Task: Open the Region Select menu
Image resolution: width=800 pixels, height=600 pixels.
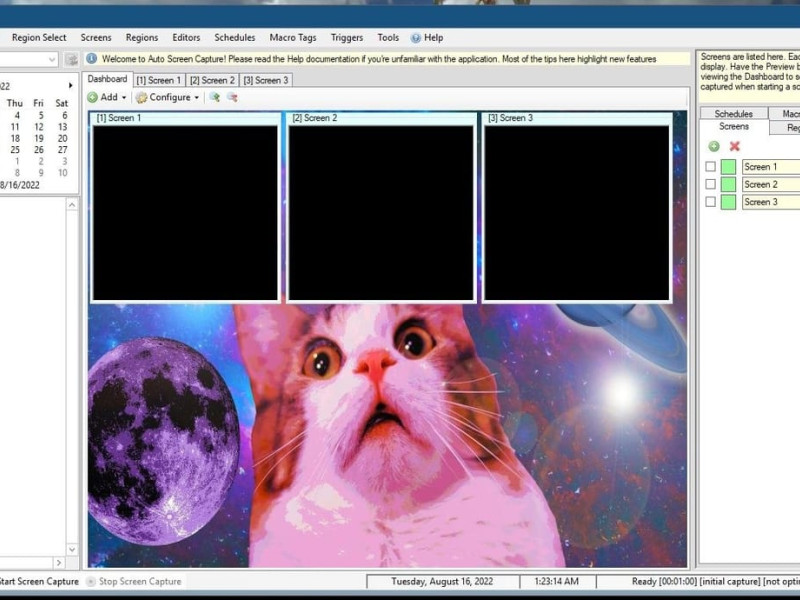Action: tap(39, 38)
